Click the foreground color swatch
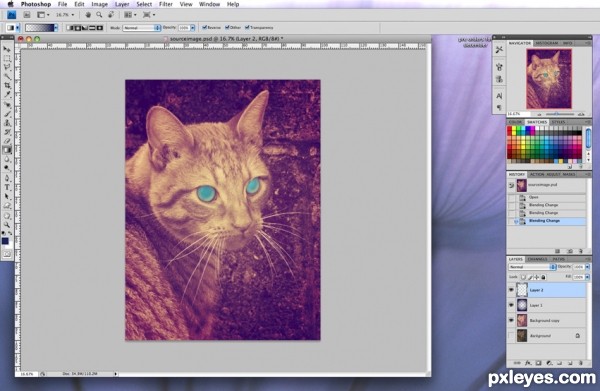Viewport: 600px width, 391px height. pos(5,241)
